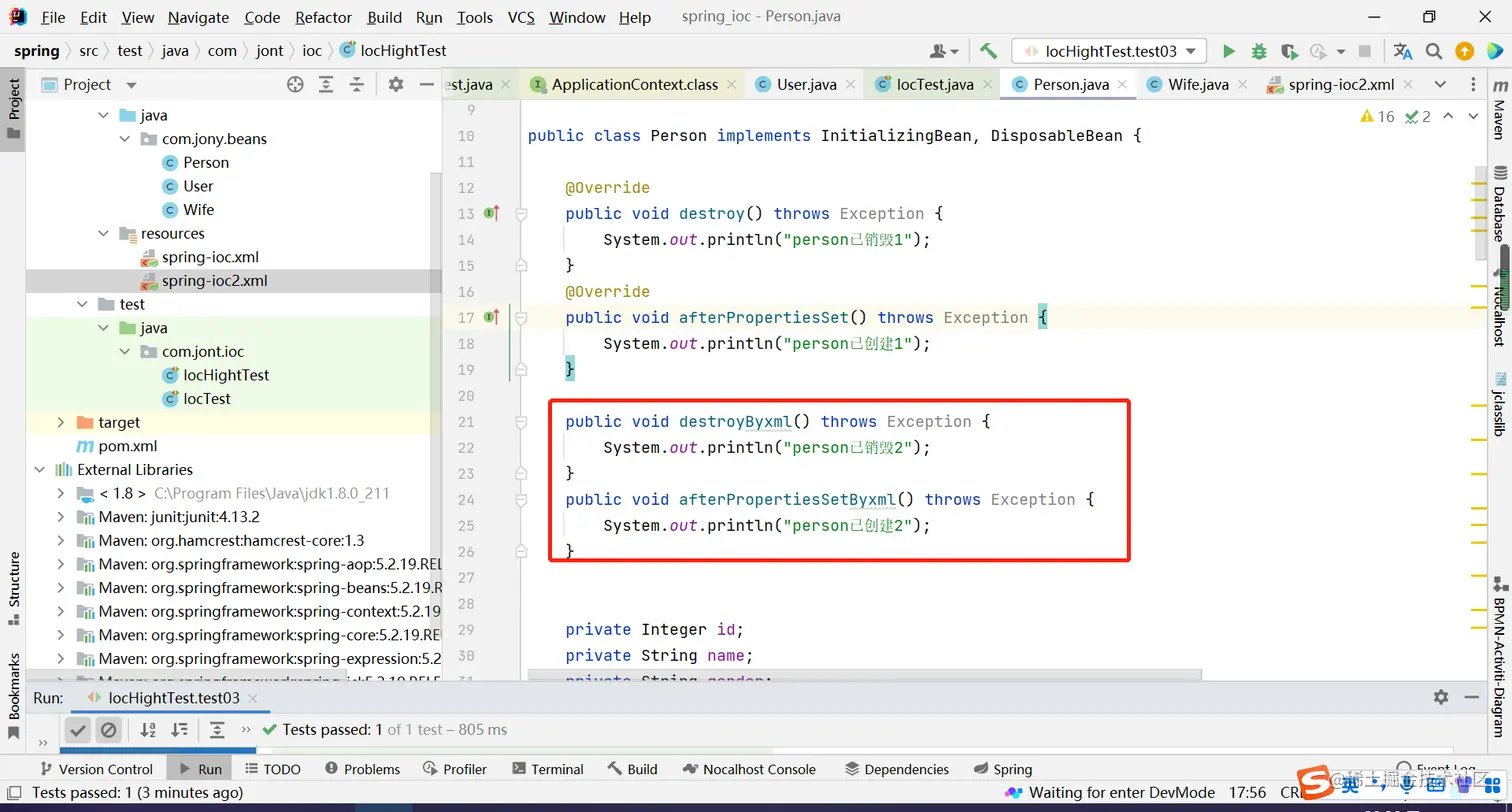
Task: Open the VCS menu
Action: pos(521,17)
